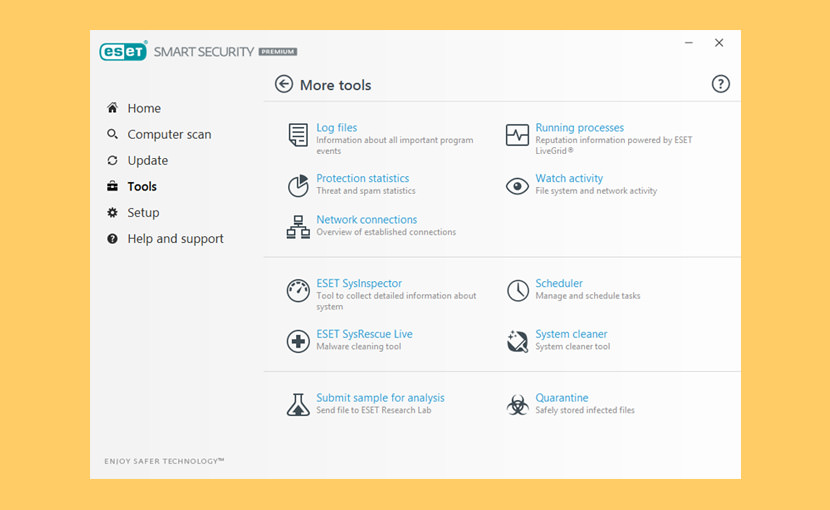The width and height of the screenshot is (830, 510).
Task: Click the Quarantine biohazard icon
Action: pos(517,405)
